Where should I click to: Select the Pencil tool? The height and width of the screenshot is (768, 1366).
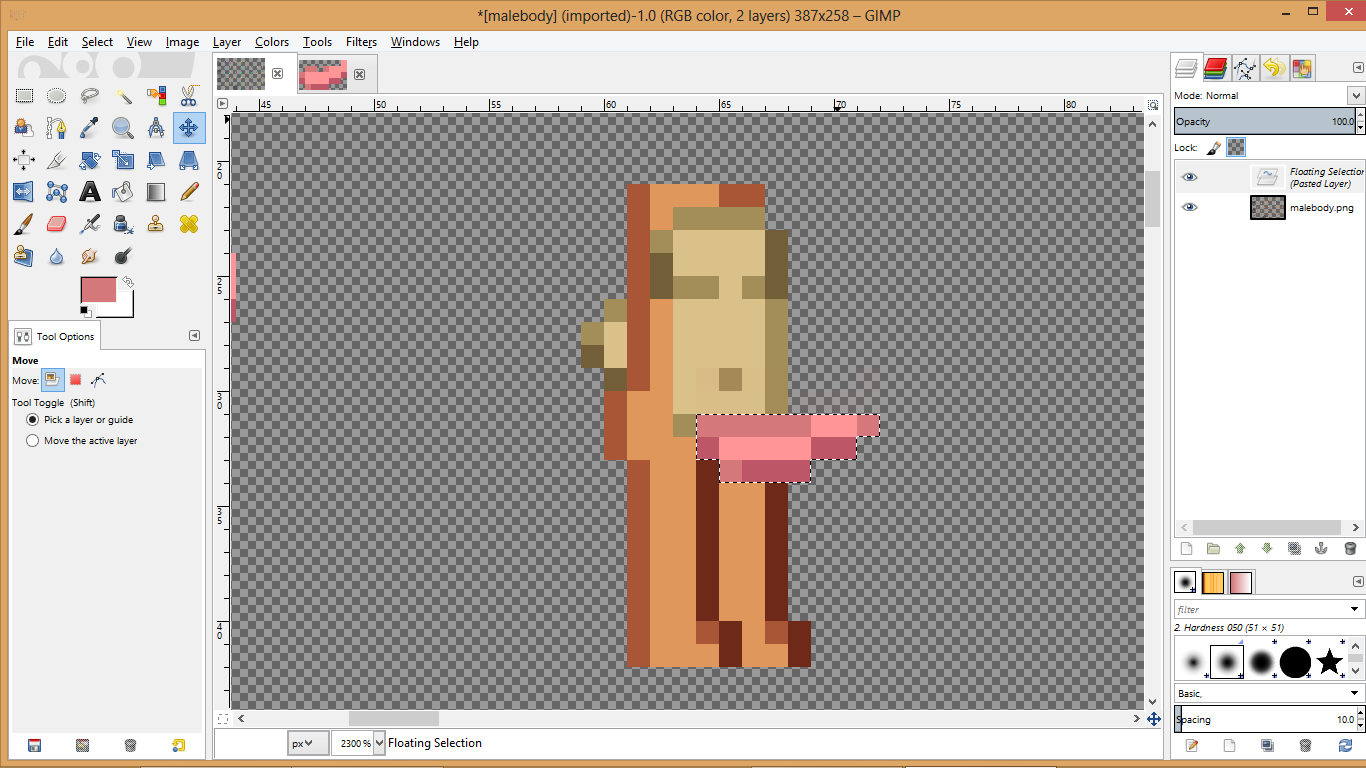[x=189, y=191]
